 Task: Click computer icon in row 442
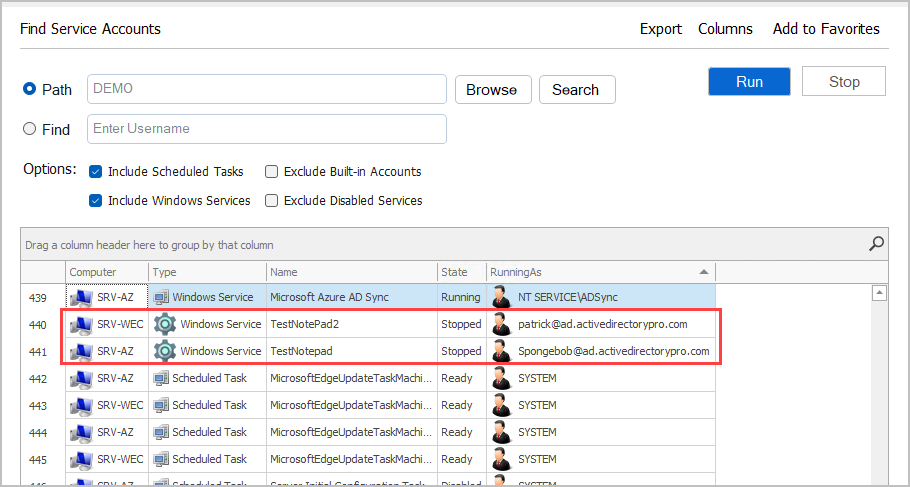[81, 378]
